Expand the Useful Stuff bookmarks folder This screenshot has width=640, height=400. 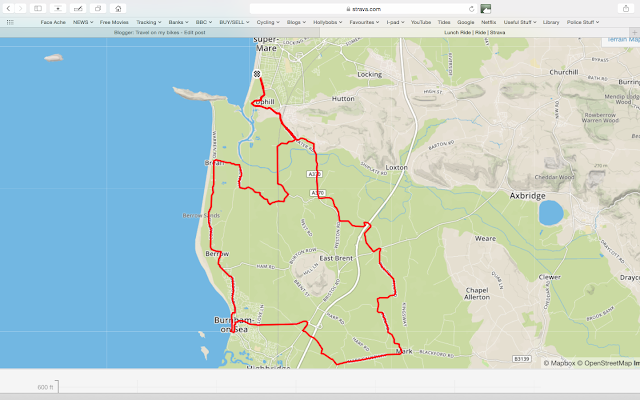(x=520, y=22)
